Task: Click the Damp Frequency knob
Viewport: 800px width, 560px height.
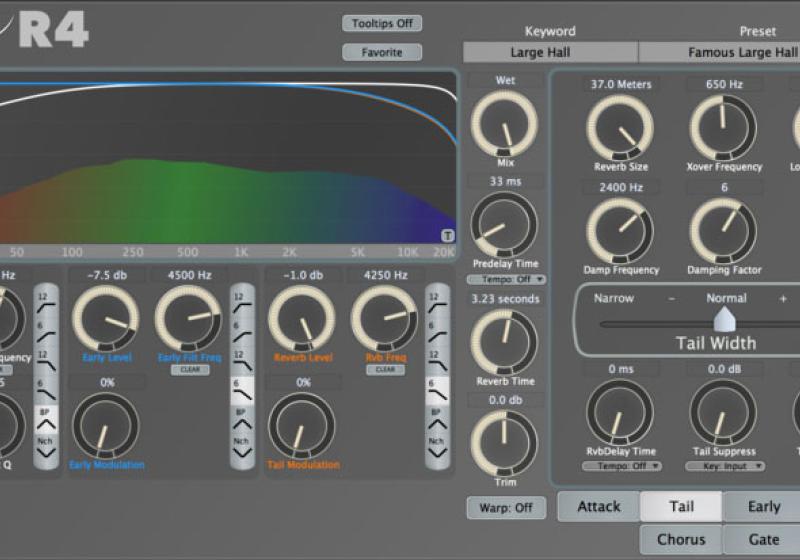Action: coord(619,231)
